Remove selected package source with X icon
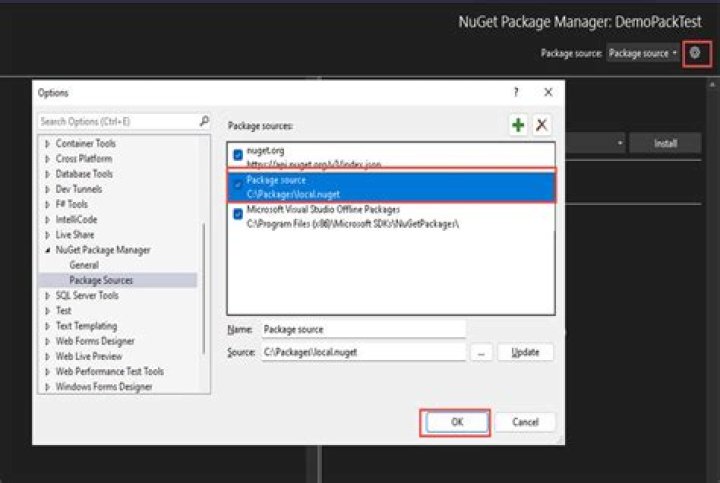 click(542, 125)
